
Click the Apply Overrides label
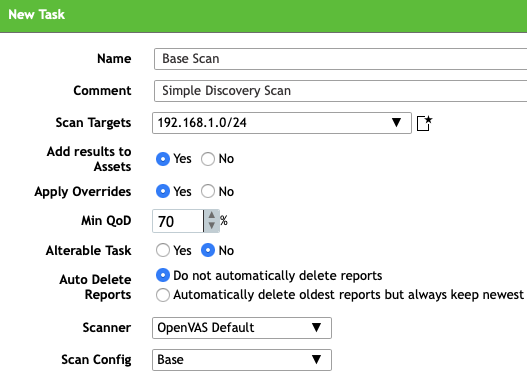[x=83, y=192]
